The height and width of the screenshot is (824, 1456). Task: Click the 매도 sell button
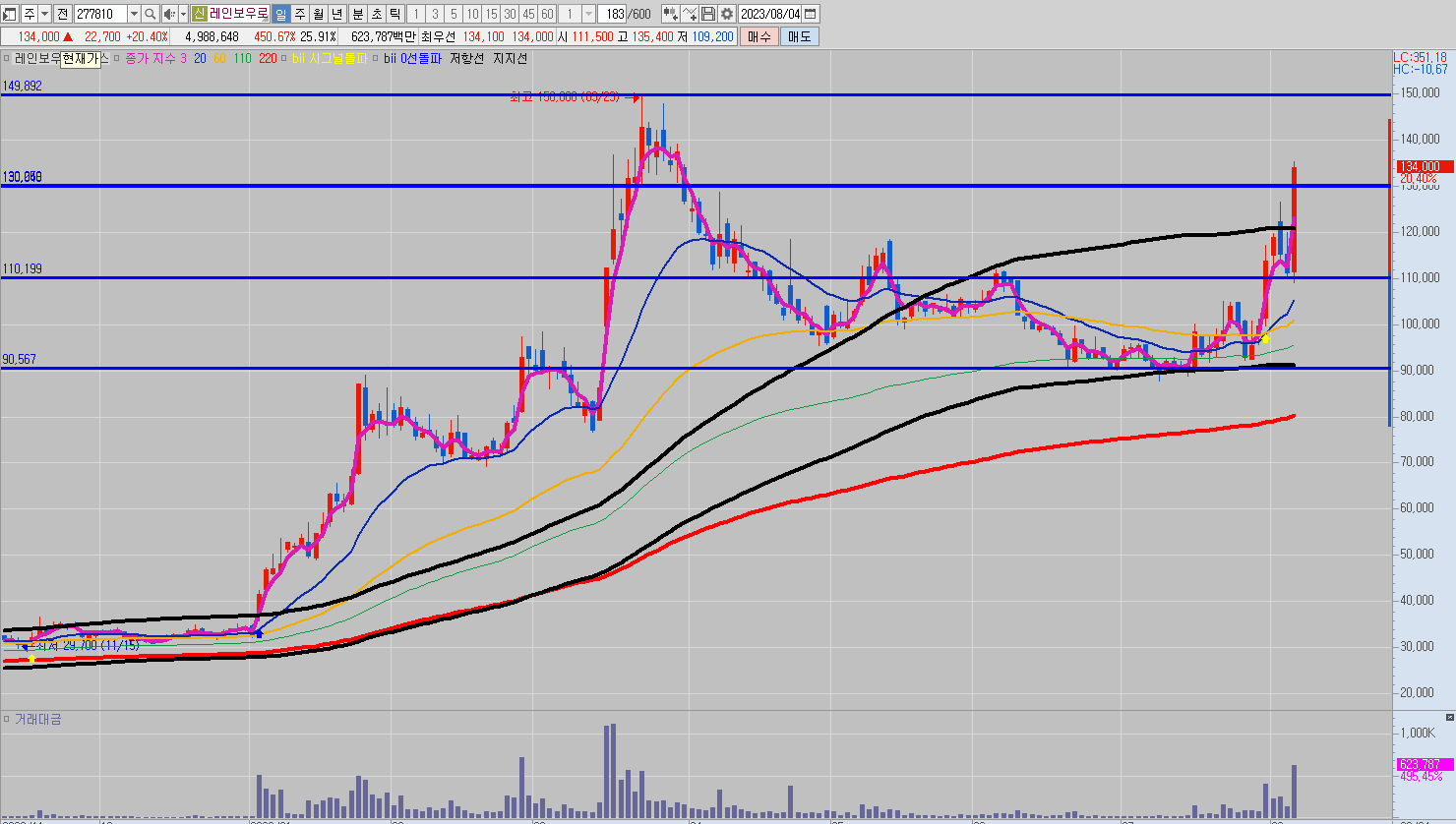point(800,36)
